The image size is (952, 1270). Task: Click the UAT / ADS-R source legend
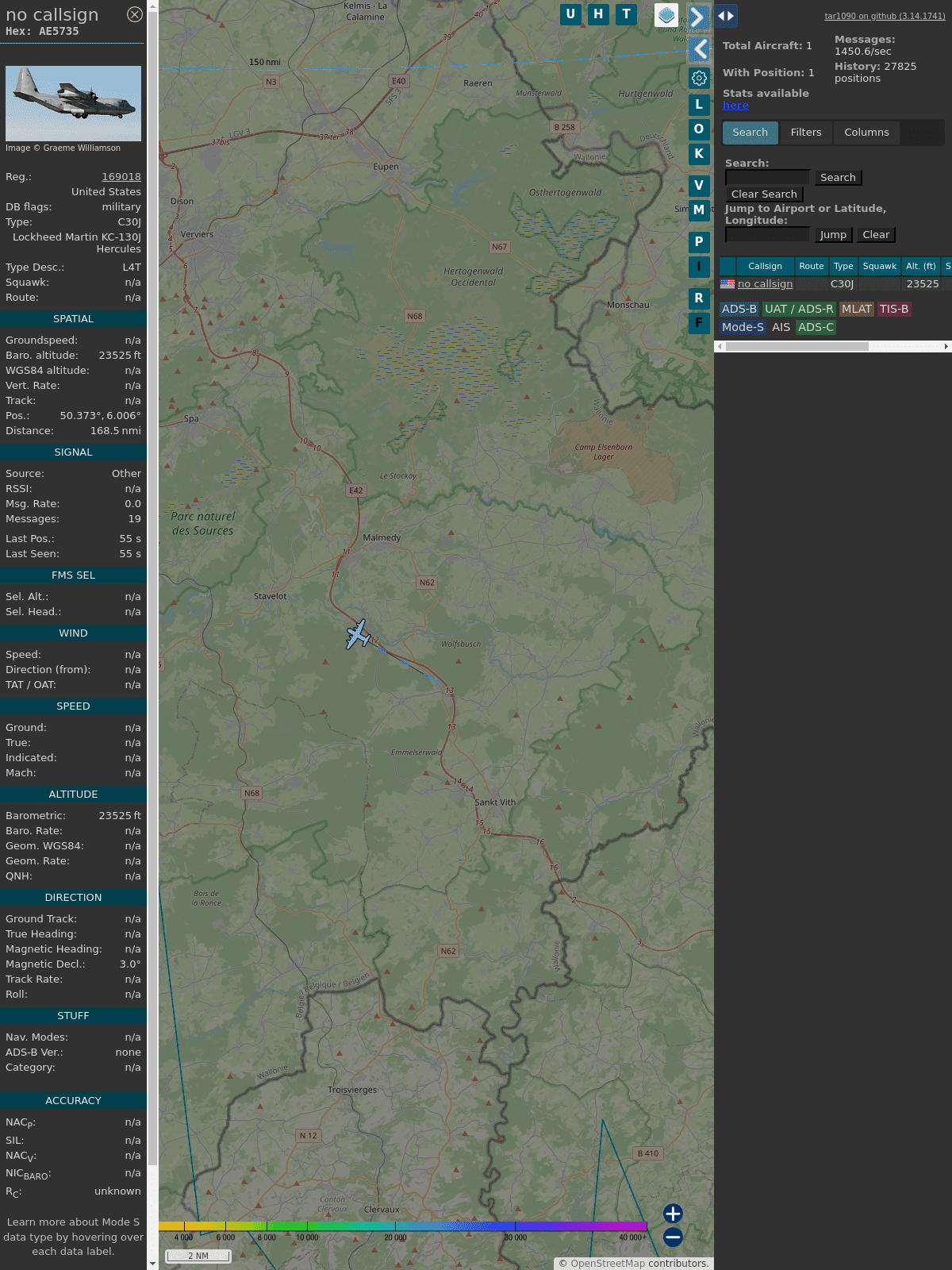pyautogui.click(x=799, y=310)
